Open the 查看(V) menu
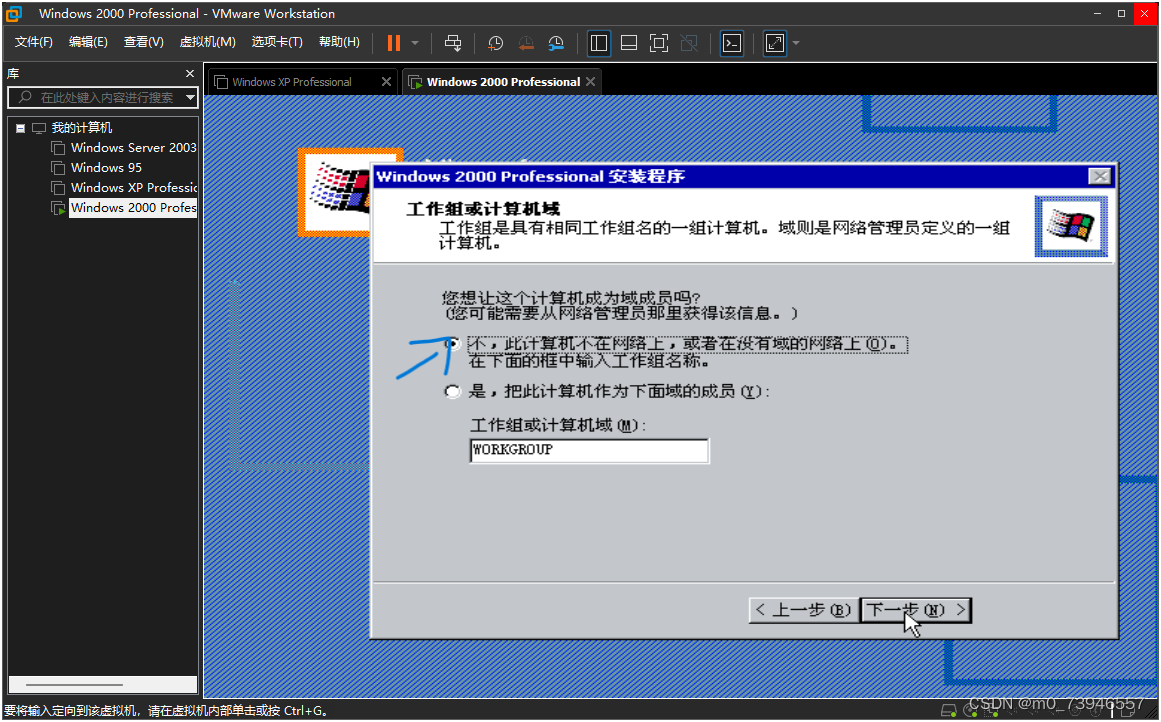 [x=143, y=41]
